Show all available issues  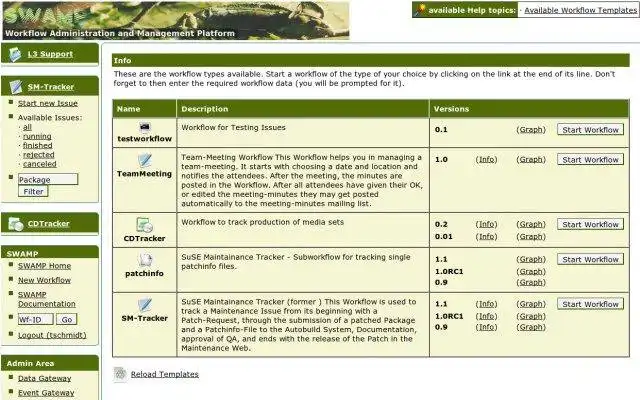point(27,127)
